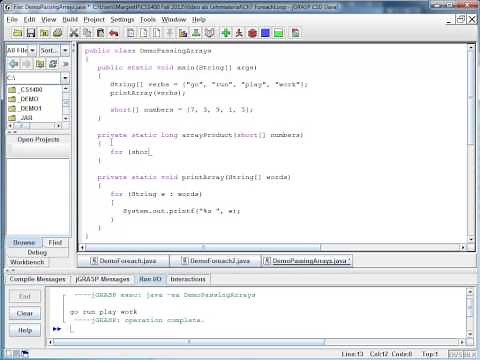Switch to DemoForeach.java tab
The height and width of the screenshot is (360, 480).
(x=124, y=261)
